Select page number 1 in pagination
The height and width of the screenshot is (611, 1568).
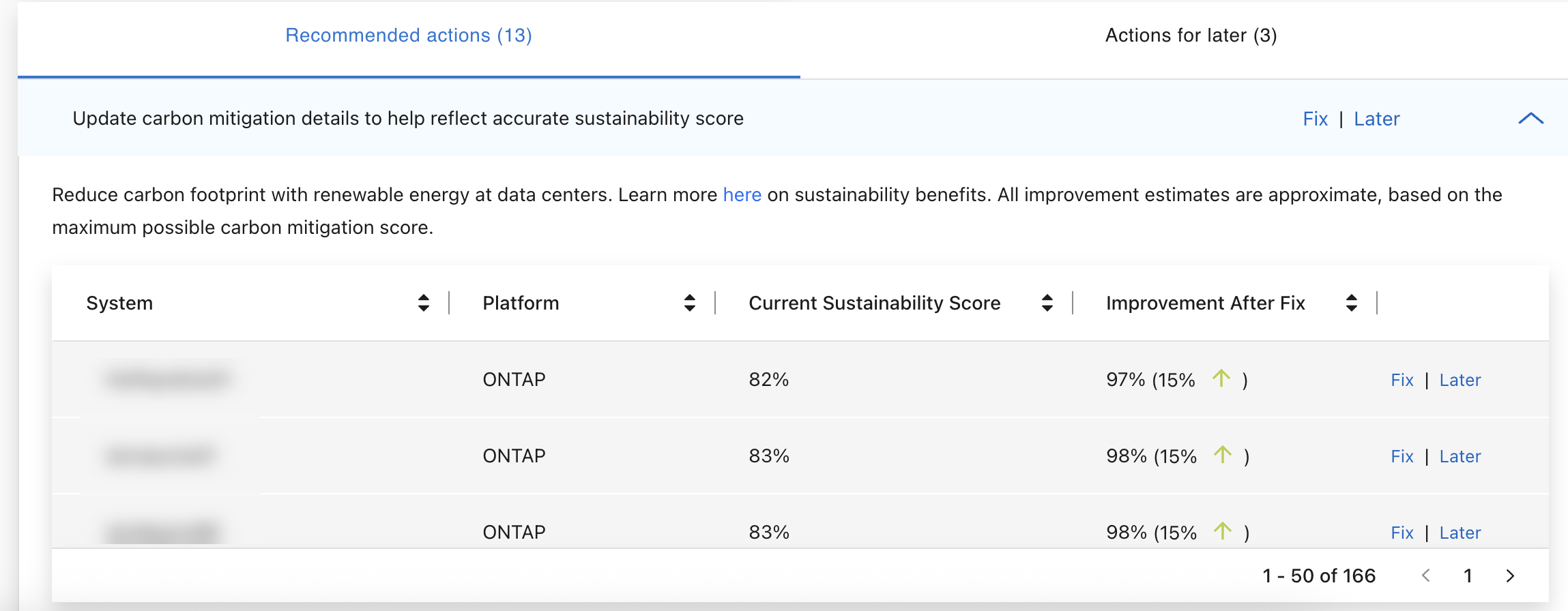(x=1468, y=576)
